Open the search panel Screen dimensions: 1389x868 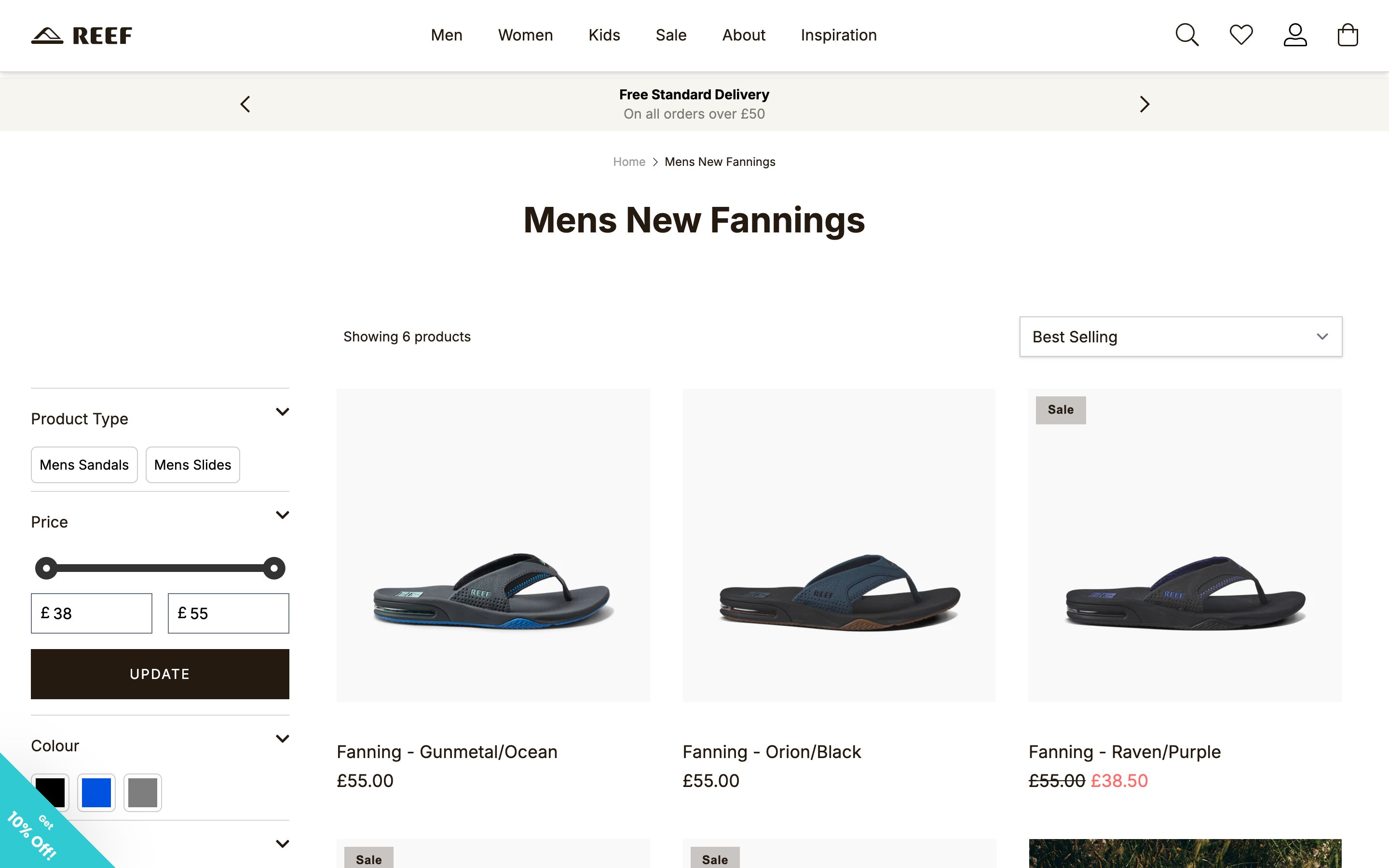pos(1186,35)
